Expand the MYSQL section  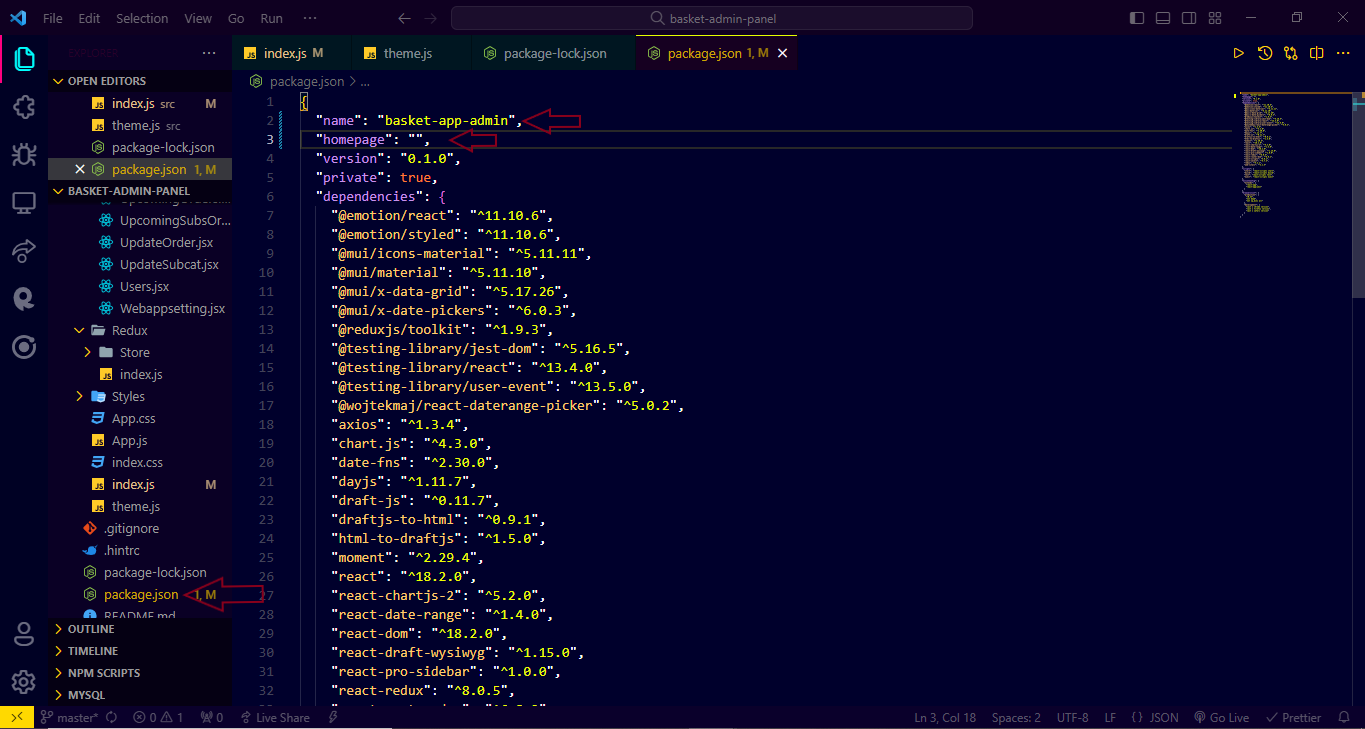tap(140, 695)
